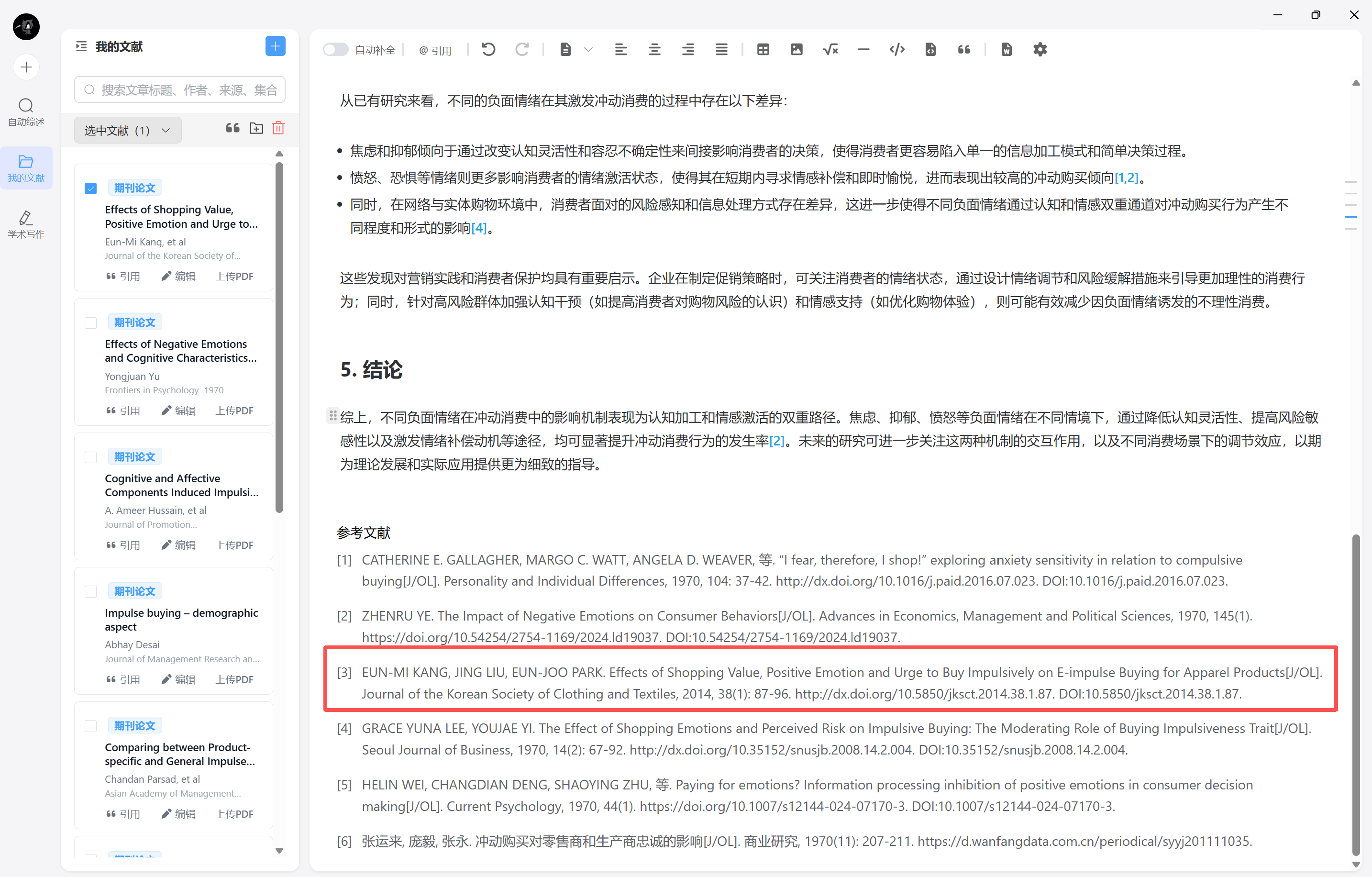Uncheck the Effects of Shopping Value paper
Screen dimensions: 1372x877
90,188
